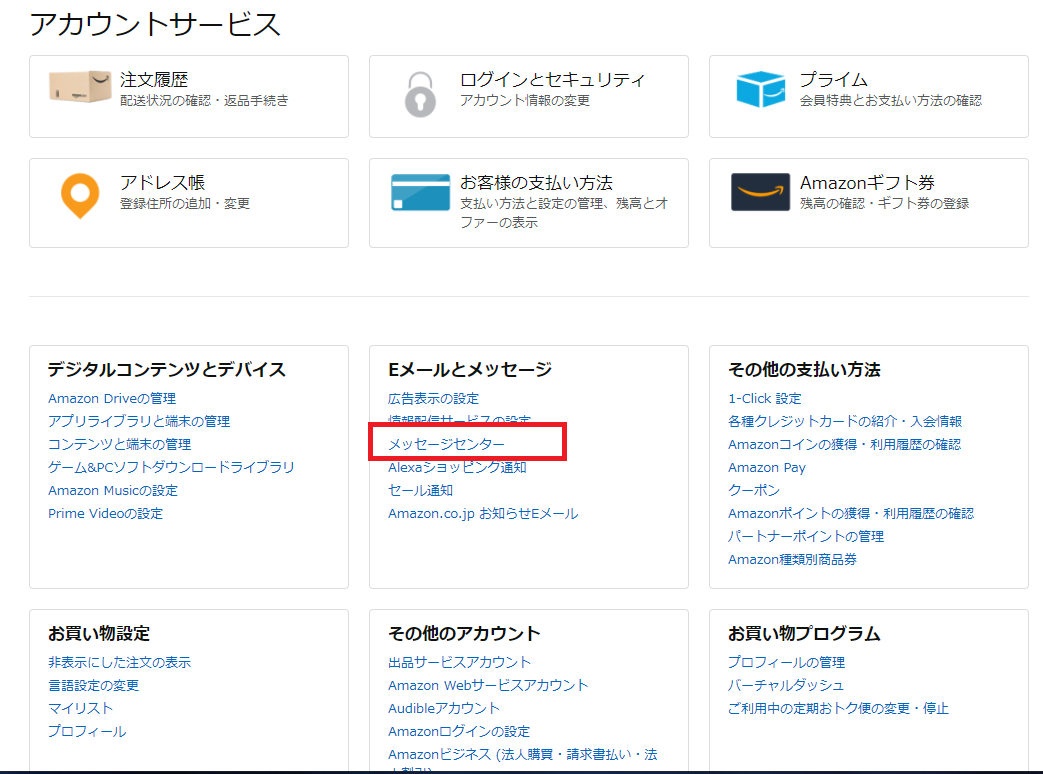Viewport: 1043px width, 774px height.
Task: Open Amazon Webサービスアカウント link
Action: pyautogui.click(x=488, y=686)
